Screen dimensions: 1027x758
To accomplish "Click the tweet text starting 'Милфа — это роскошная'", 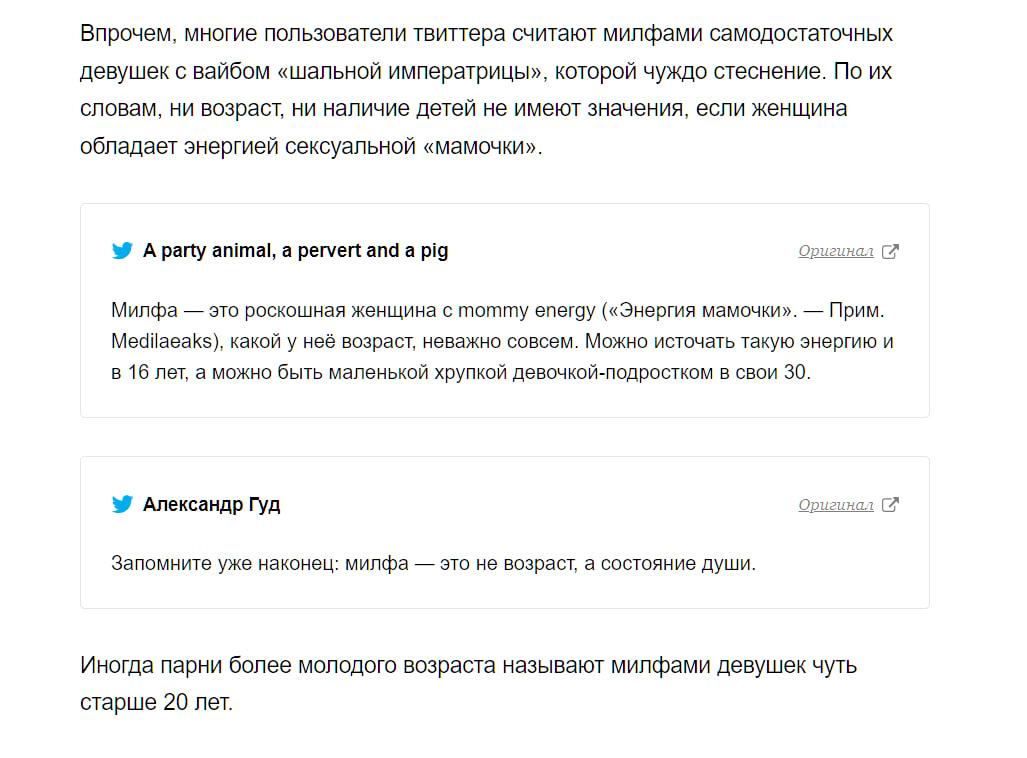I will click(502, 341).
